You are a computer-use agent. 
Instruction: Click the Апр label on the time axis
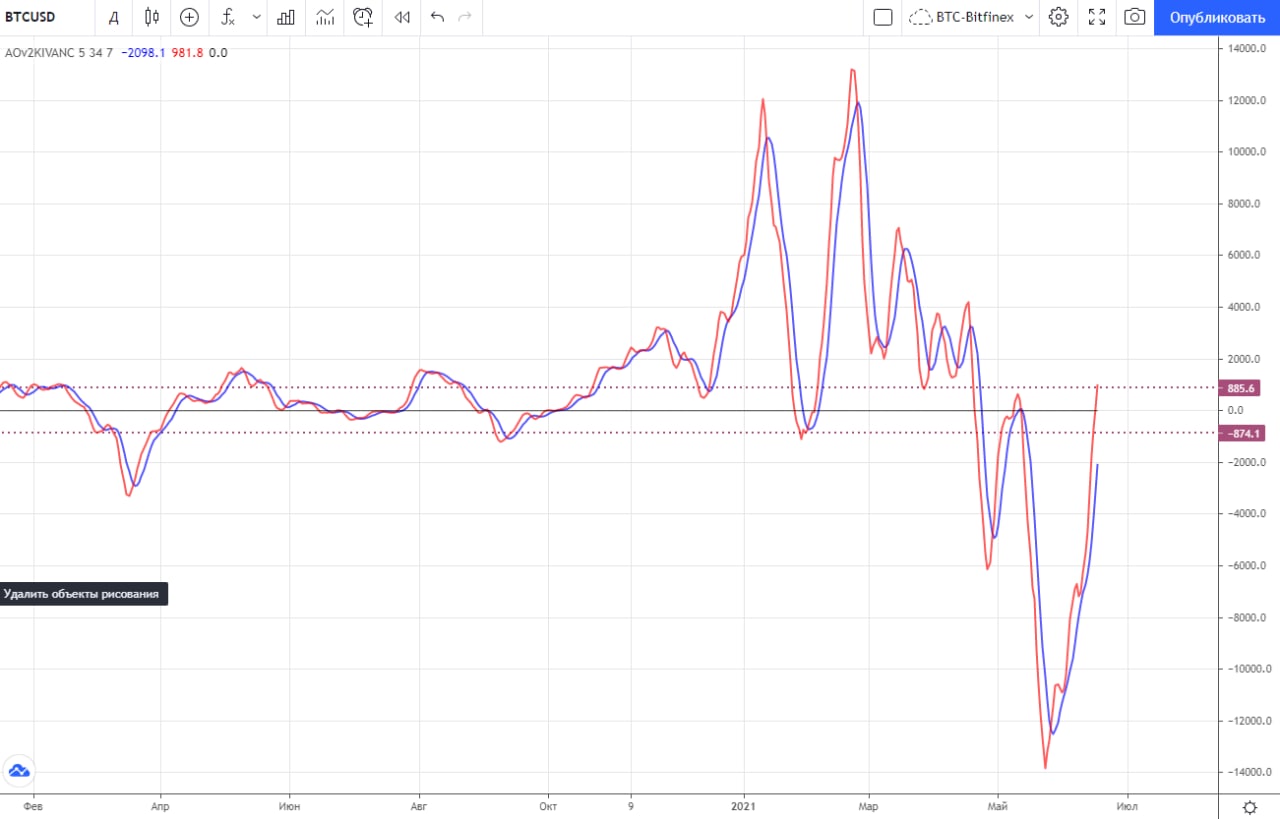pyautogui.click(x=158, y=804)
